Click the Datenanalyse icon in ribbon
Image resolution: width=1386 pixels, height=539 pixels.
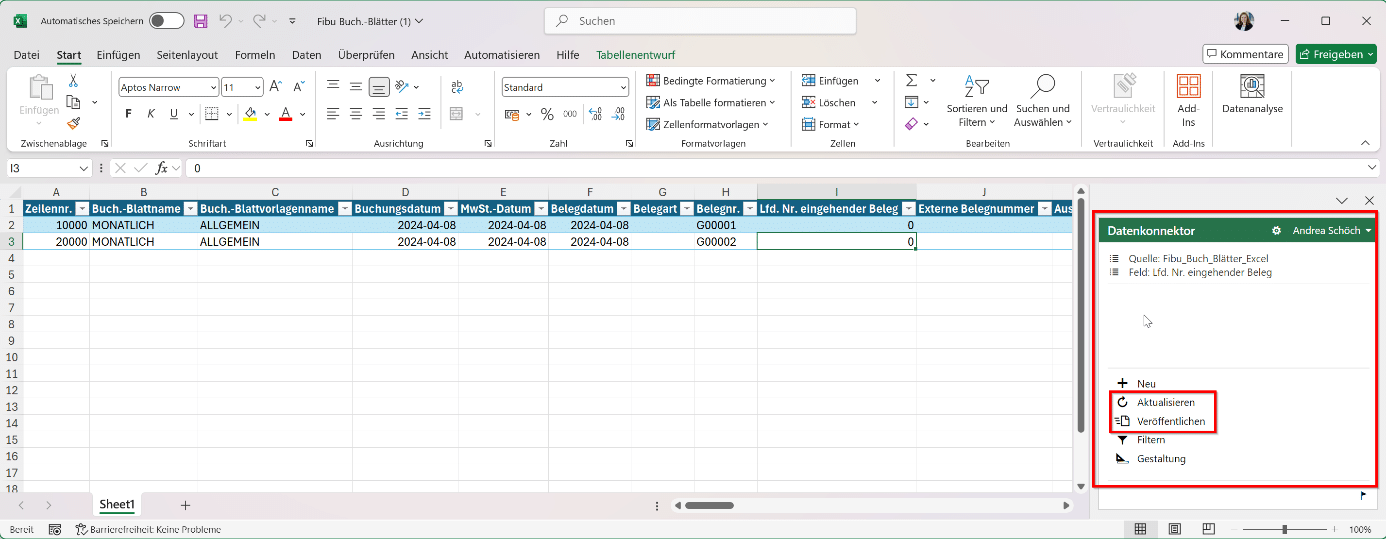(x=1252, y=87)
